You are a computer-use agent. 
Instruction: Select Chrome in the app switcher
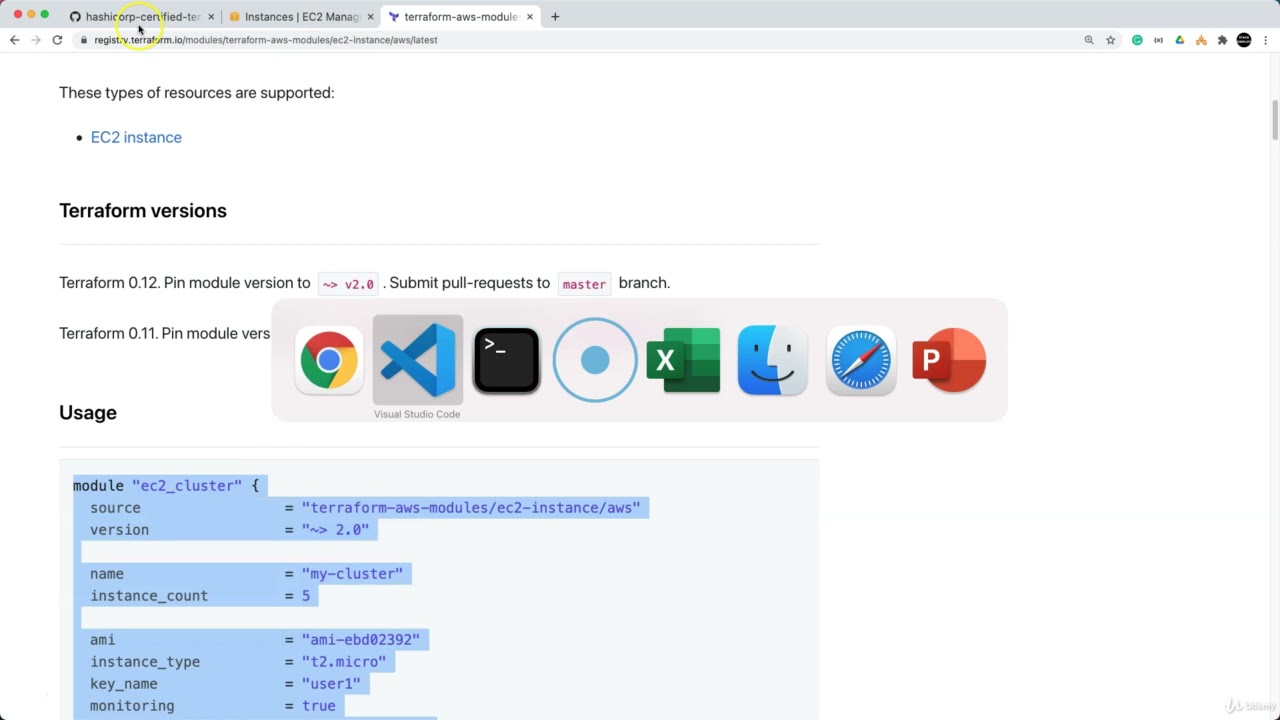click(329, 360)
